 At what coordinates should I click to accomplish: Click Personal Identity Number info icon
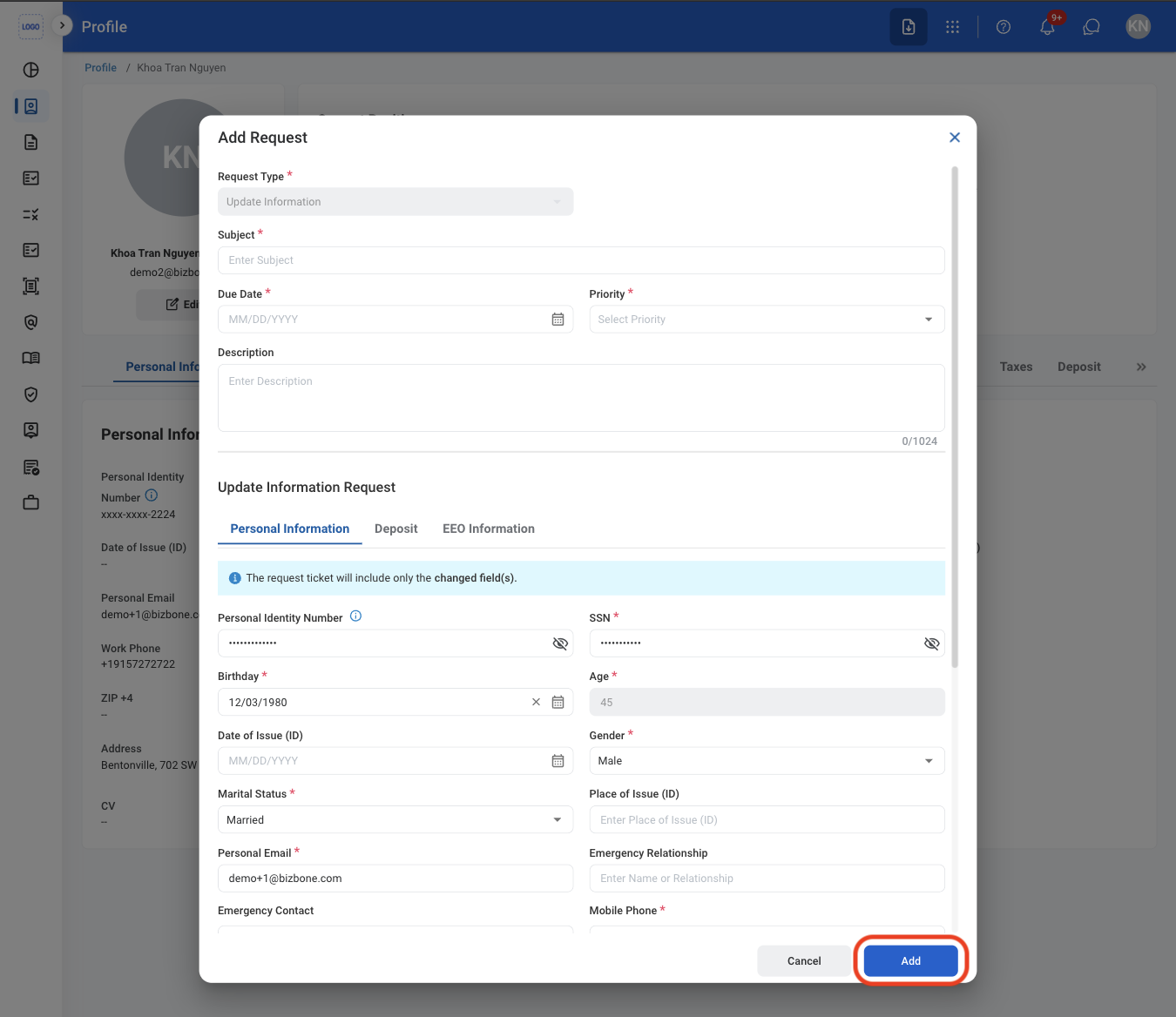coord(355,616)
